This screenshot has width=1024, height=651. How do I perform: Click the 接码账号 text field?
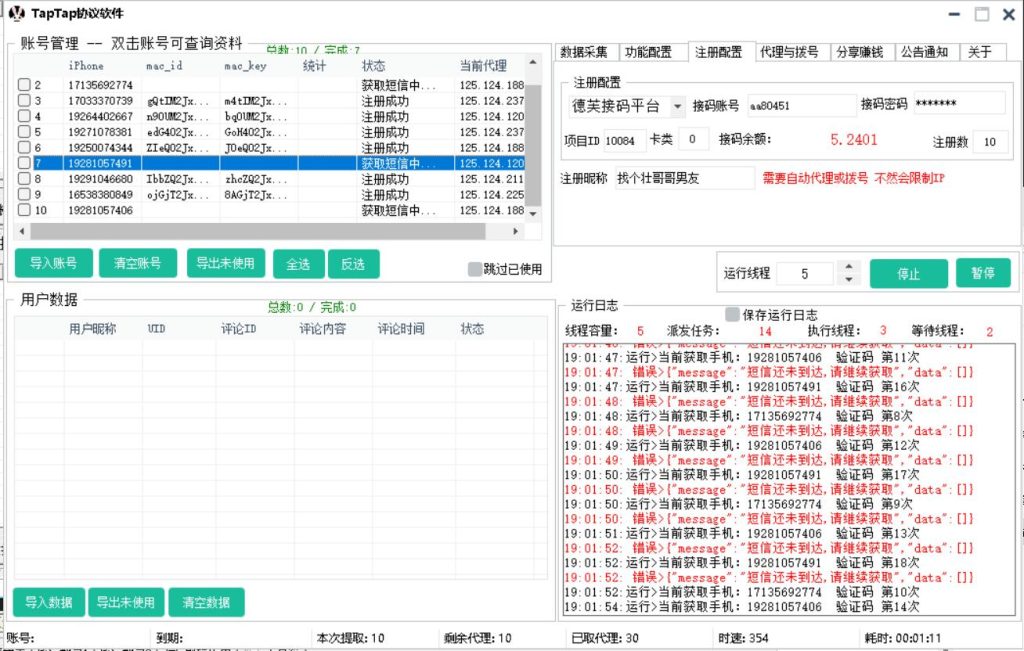tap(801, 106)
